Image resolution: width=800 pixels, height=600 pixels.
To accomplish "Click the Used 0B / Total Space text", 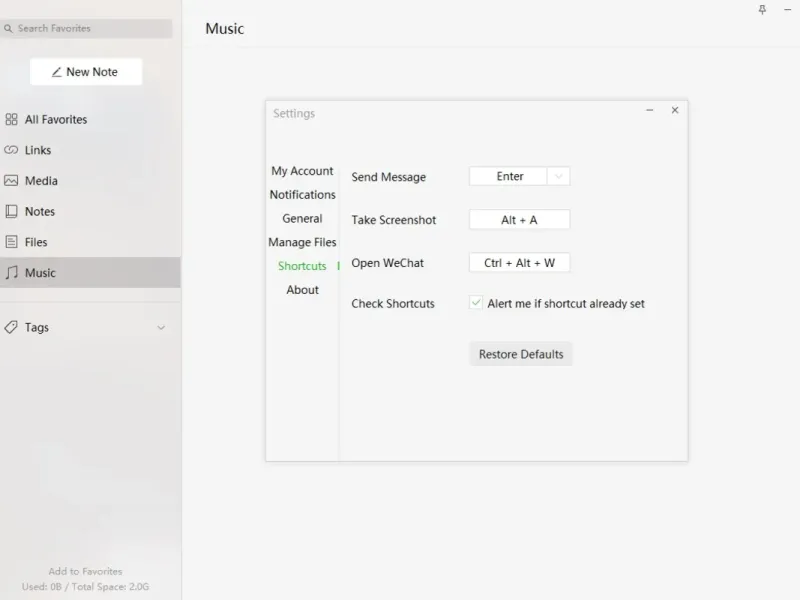I will [x=85, y=587].
